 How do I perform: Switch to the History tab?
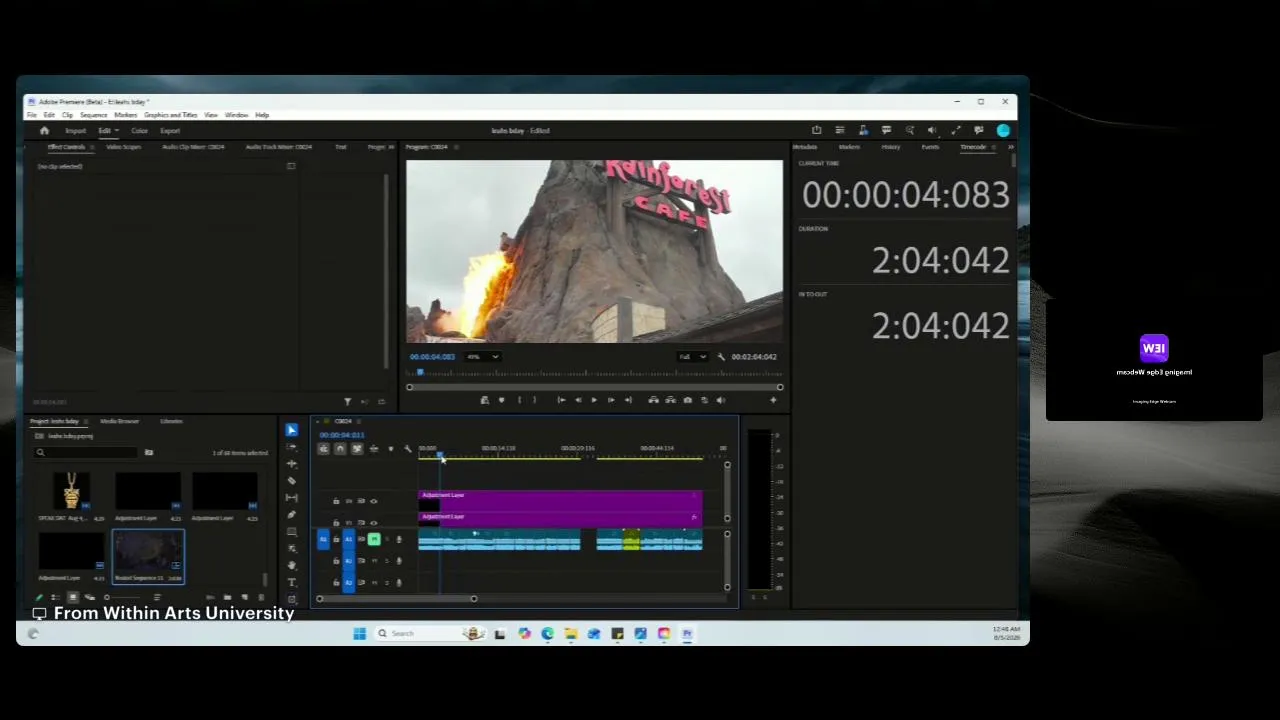[x=890, y=147]
